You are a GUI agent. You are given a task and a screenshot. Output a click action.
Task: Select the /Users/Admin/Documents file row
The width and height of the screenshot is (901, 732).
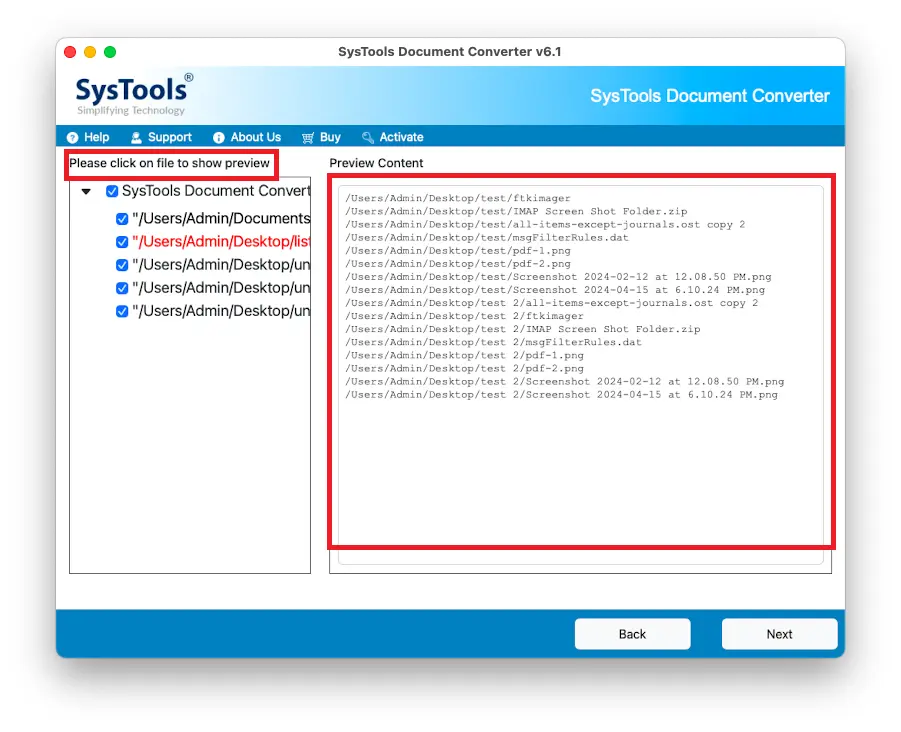click(221, 219)
